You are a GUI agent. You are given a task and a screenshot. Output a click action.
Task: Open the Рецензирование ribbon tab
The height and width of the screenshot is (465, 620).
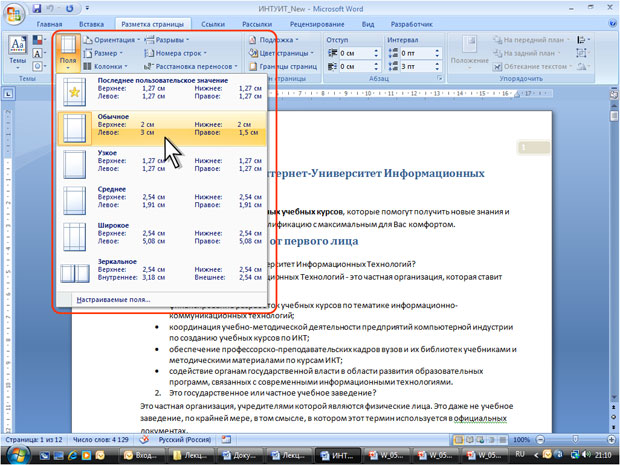click(x=317, y=24)
